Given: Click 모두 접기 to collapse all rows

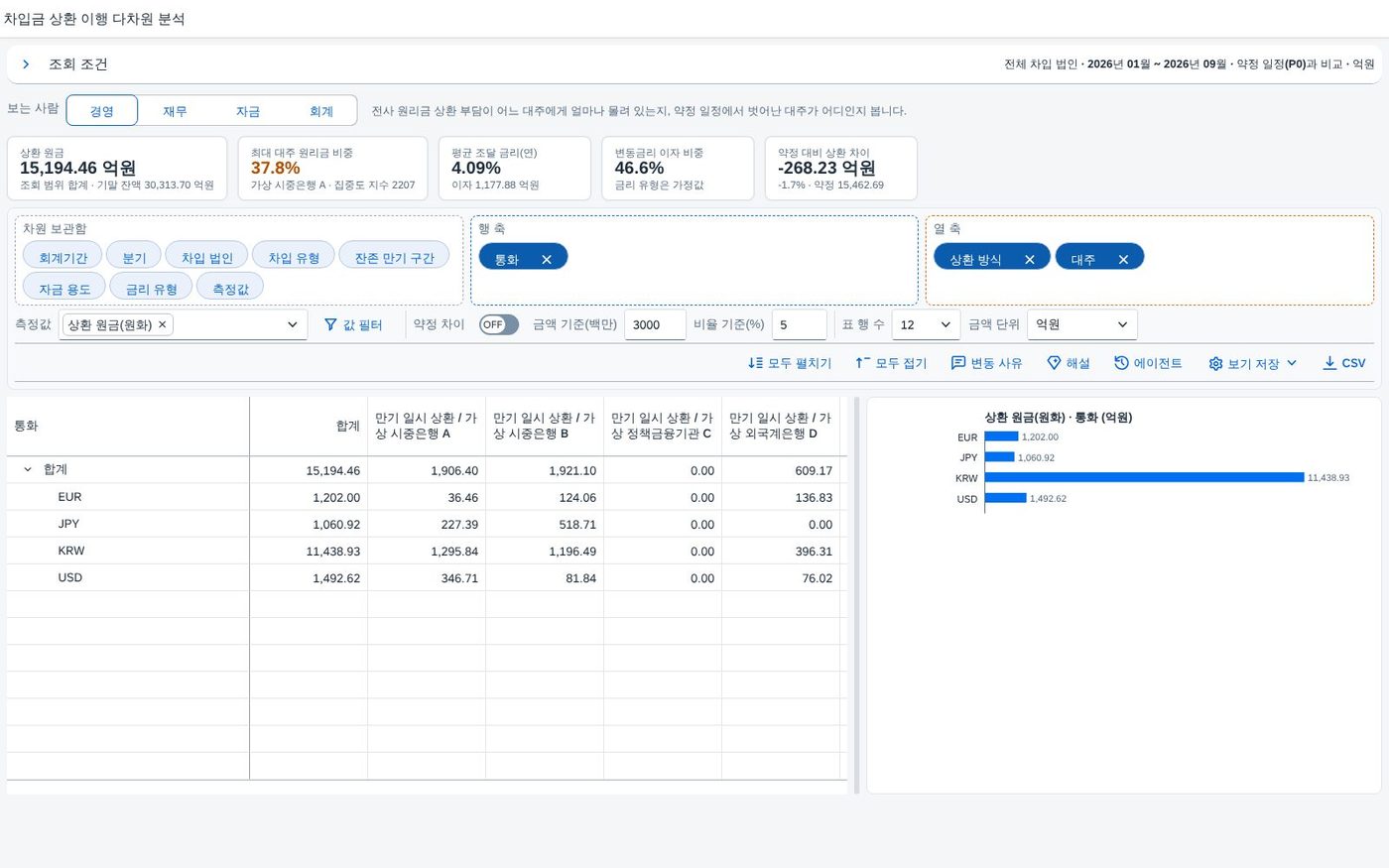Looking at the screenshot, I should (891, 363).
